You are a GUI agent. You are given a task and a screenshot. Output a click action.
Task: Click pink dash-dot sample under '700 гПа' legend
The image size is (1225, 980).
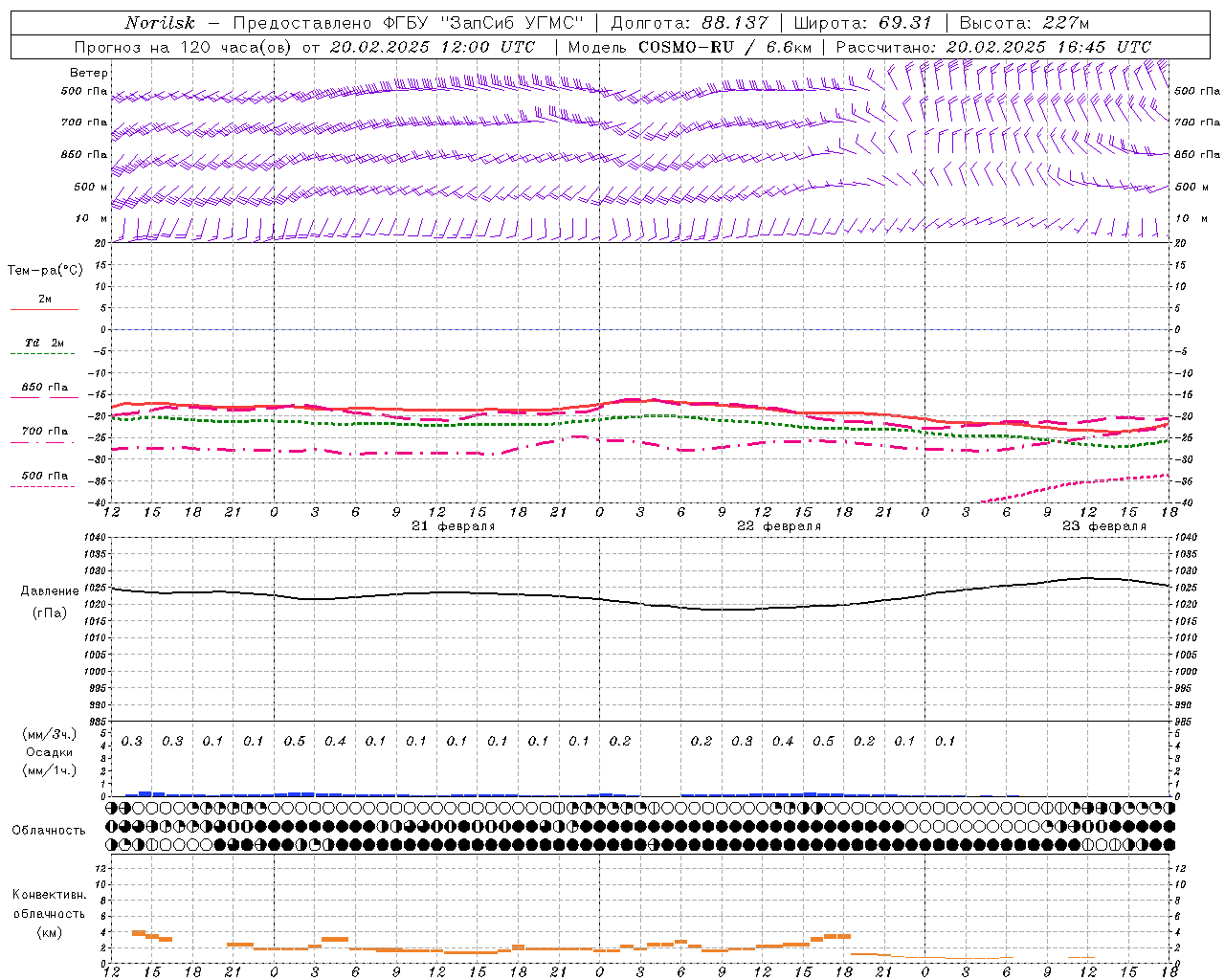pyautogui.click(x=43, y=442)
